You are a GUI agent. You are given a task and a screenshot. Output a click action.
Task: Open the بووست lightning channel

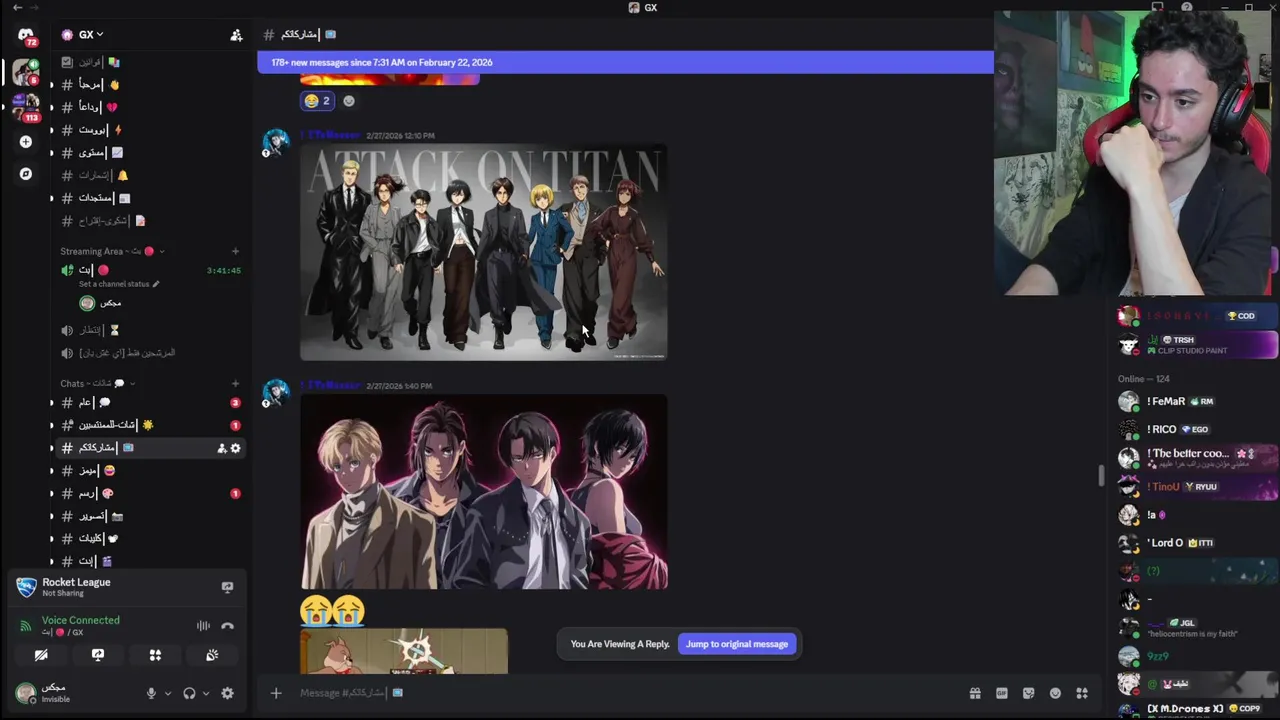tap(148, 130)
